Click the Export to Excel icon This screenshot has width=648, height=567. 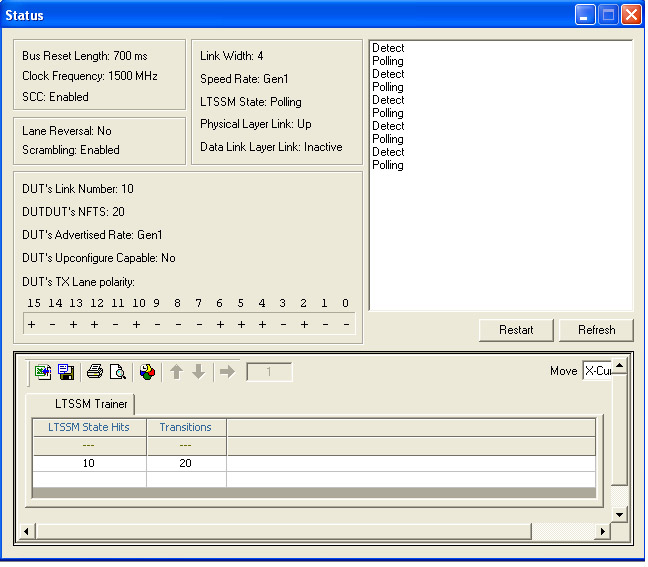(43, 373)
